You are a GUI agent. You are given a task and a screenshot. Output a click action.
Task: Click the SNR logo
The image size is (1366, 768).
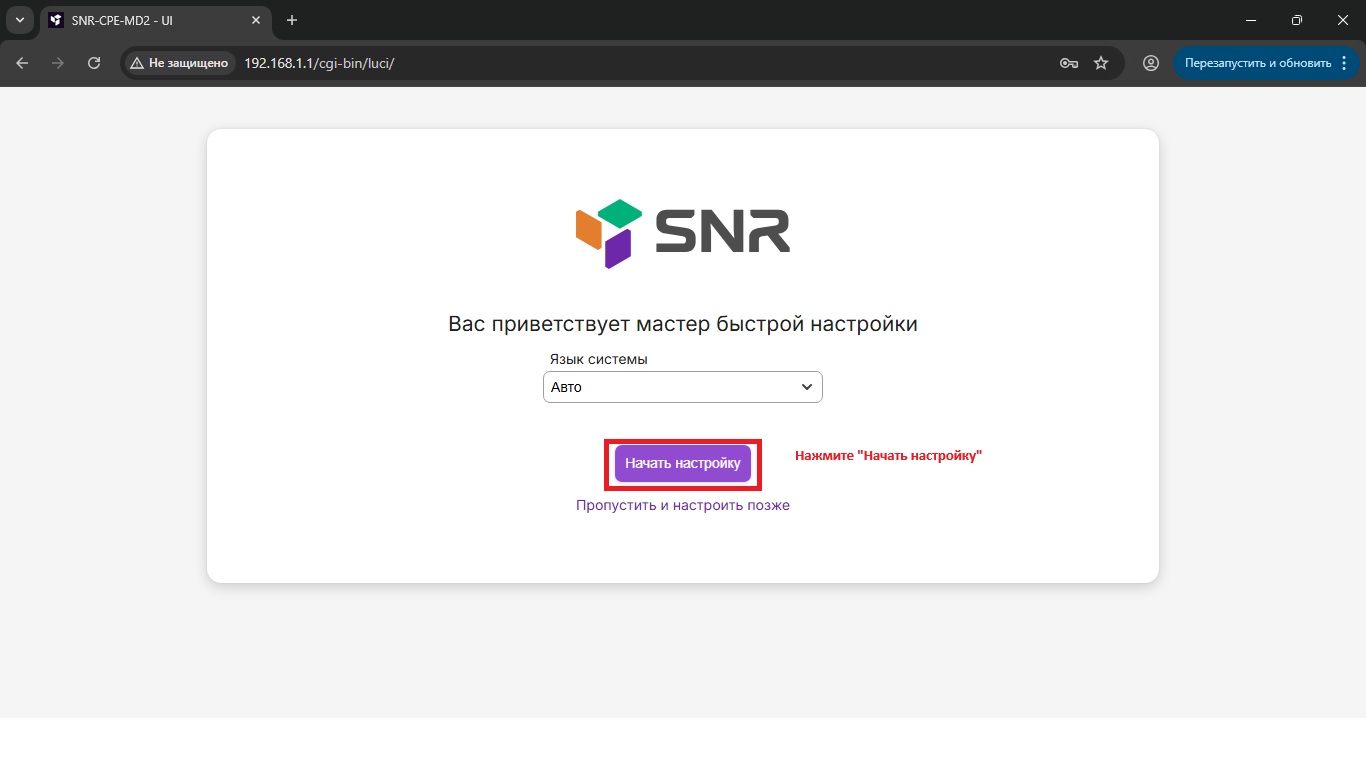coord(683,234)
